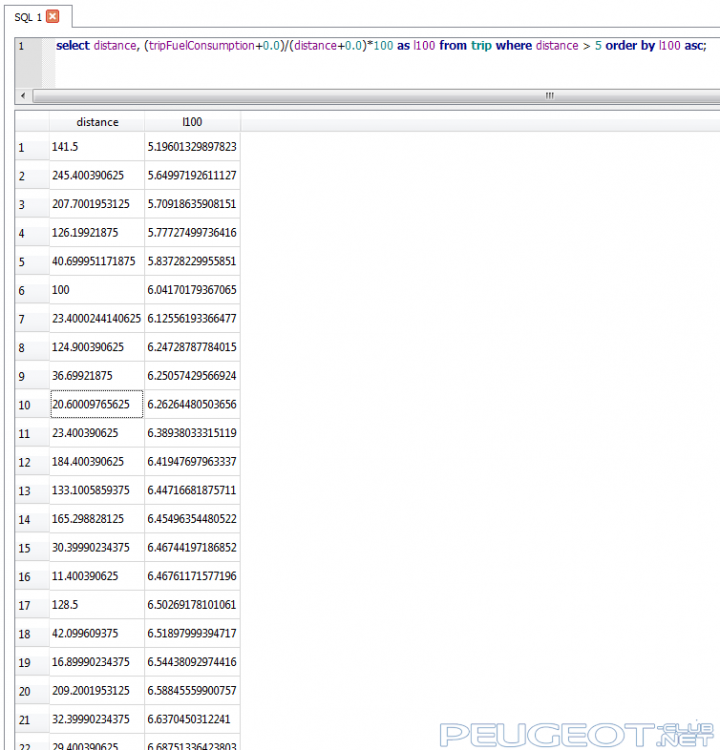Select cell 6.41947697963337

192,462
